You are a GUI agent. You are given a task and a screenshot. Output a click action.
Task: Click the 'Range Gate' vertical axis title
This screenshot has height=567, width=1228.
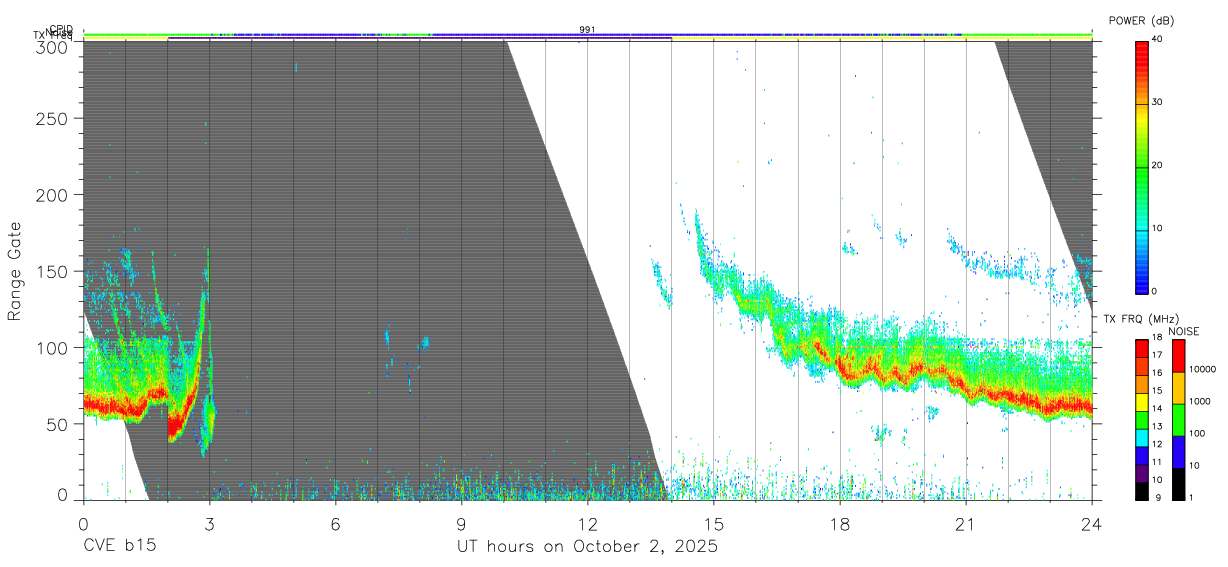coord(15,271)
